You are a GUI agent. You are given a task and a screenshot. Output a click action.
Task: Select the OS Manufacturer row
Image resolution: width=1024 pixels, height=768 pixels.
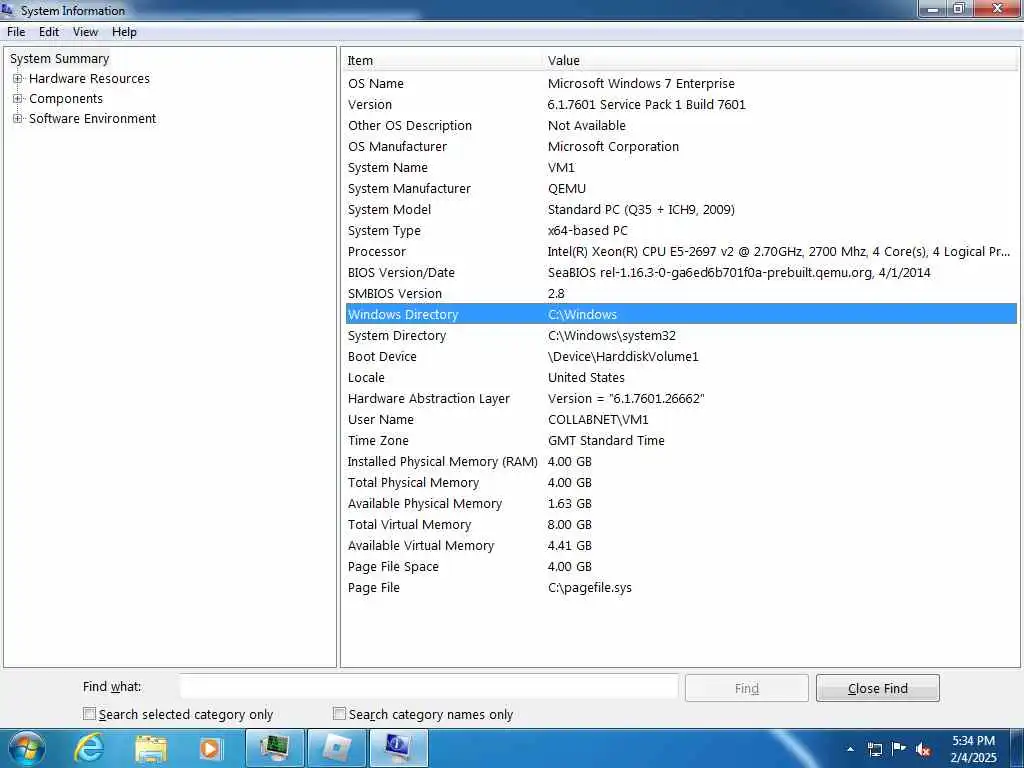coord(681,146)
